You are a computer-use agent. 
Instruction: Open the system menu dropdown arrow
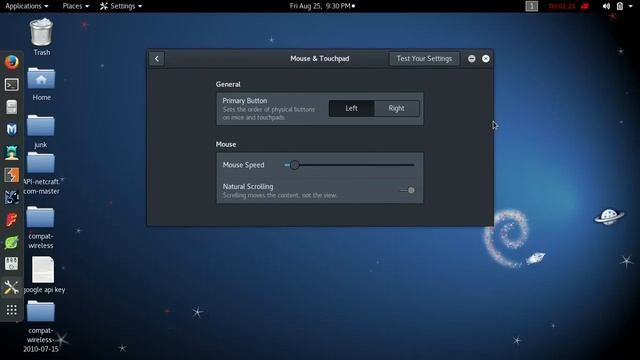(631, 6)
